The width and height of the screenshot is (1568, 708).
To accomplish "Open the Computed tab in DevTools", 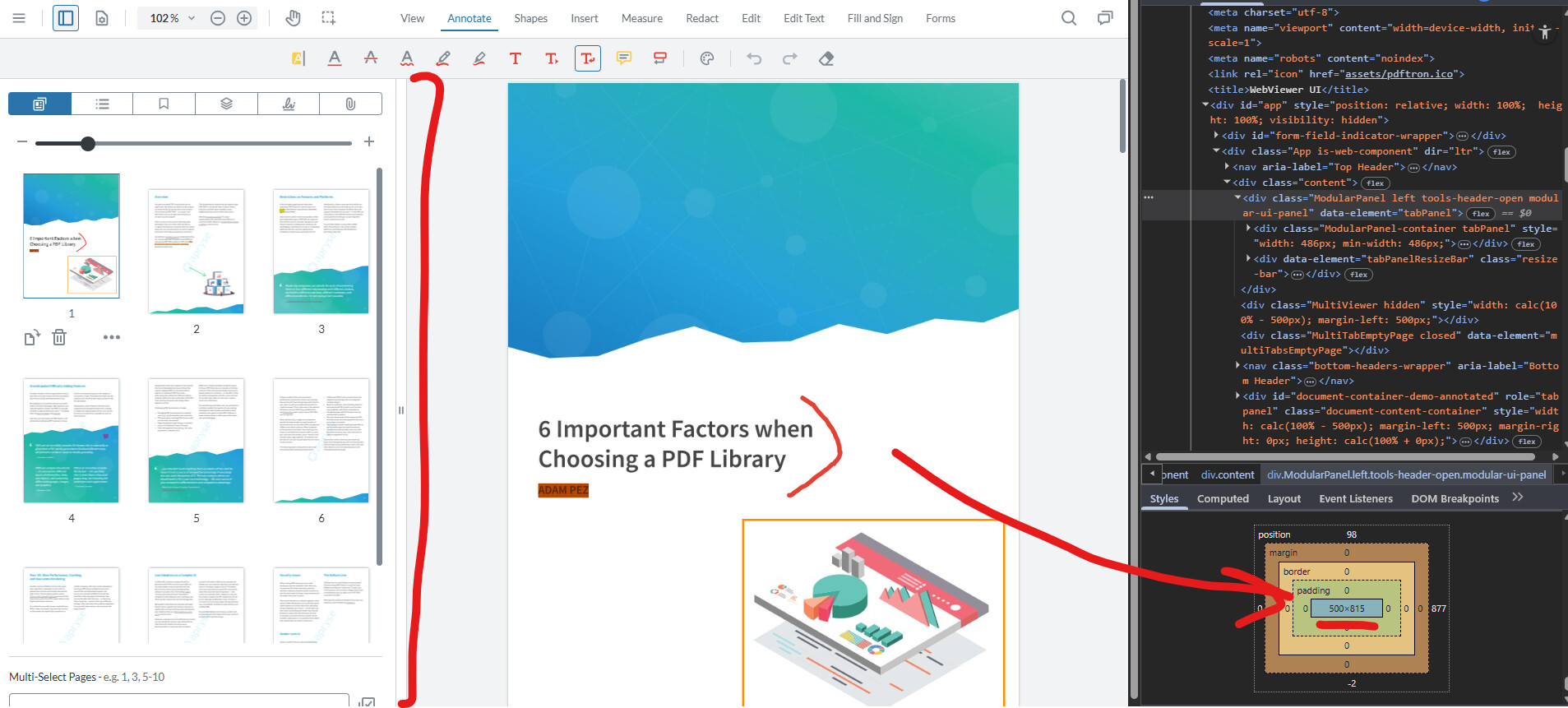I will pyautogui.click(x=1222, y=498).
